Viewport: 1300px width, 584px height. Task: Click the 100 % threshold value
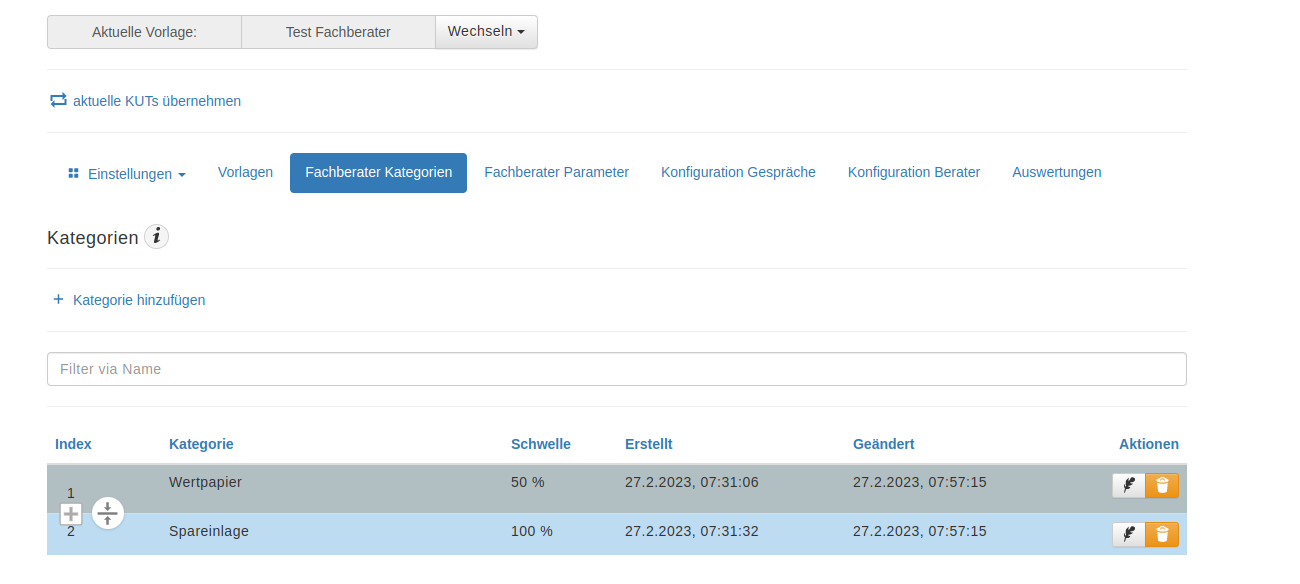[x=532, y=531]
